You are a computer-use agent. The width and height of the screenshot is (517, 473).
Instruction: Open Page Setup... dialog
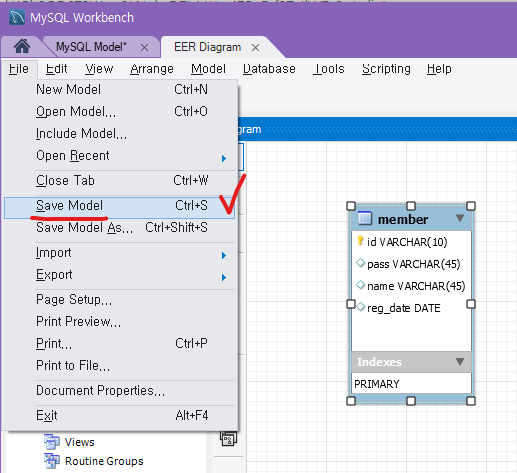click(x=120, y=300)
